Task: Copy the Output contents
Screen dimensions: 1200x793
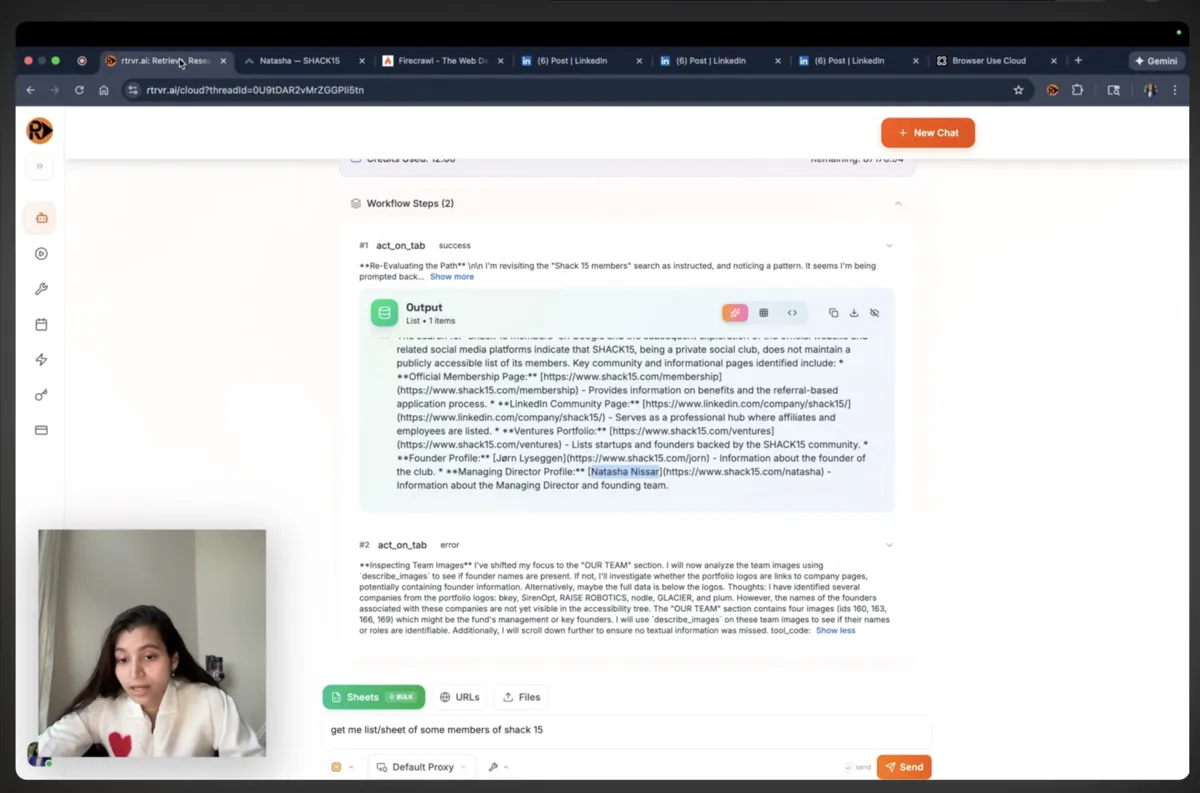Action: [834, 313]
